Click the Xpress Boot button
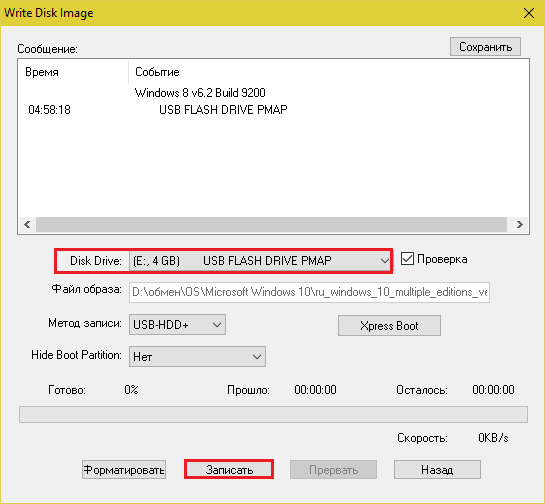This screenshot has height=504, width=545. 389,326
